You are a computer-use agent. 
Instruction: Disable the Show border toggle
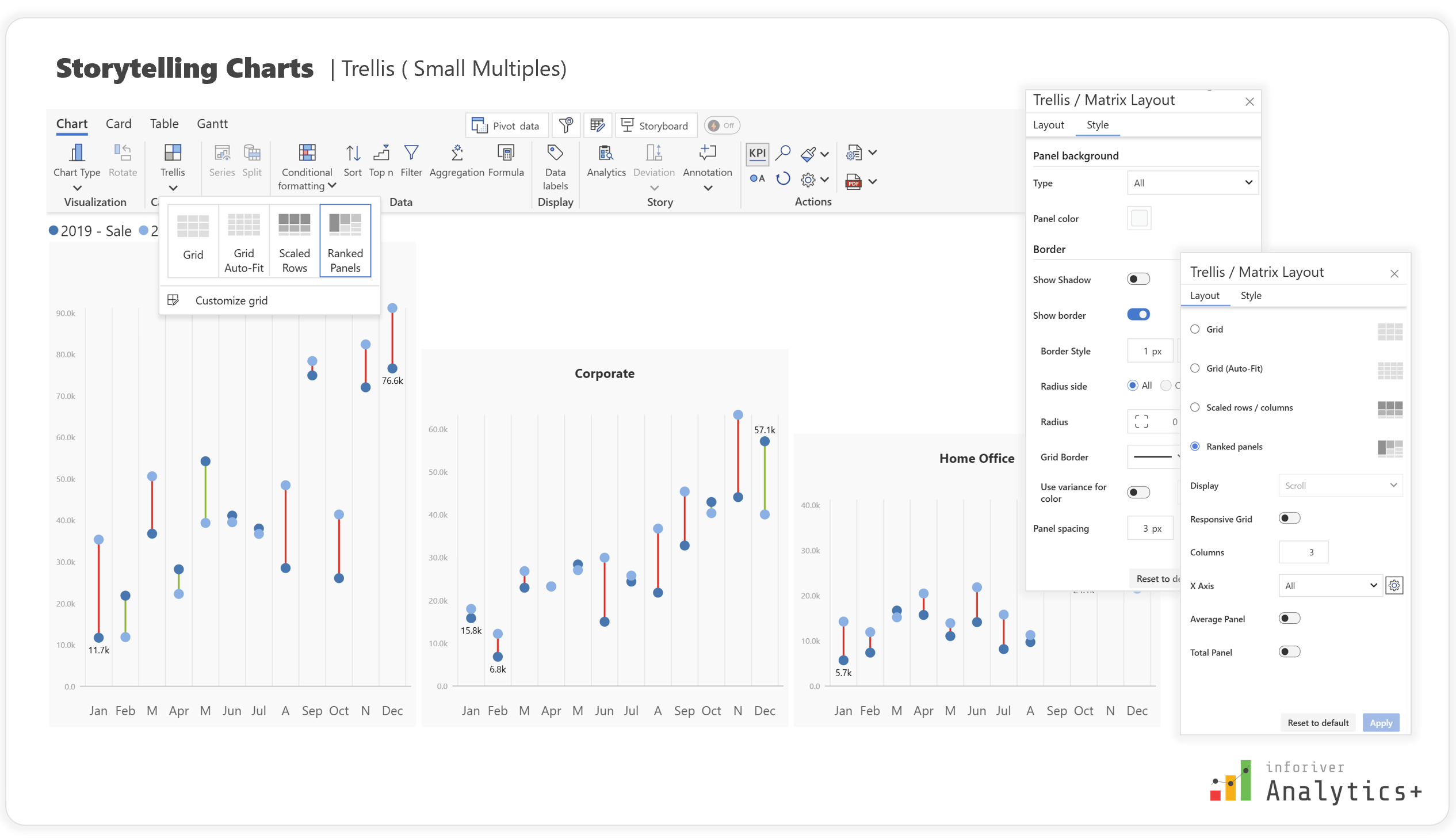pos(1137,315)
